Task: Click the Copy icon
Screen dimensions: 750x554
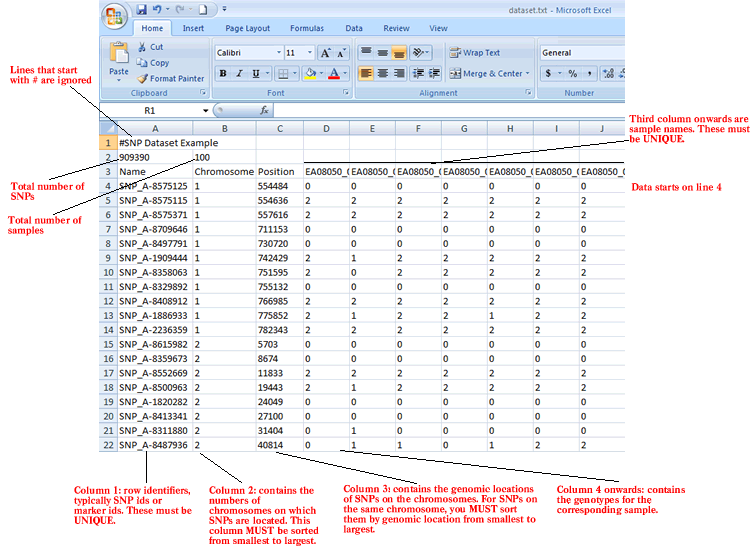Action: (x=142, y=63)
